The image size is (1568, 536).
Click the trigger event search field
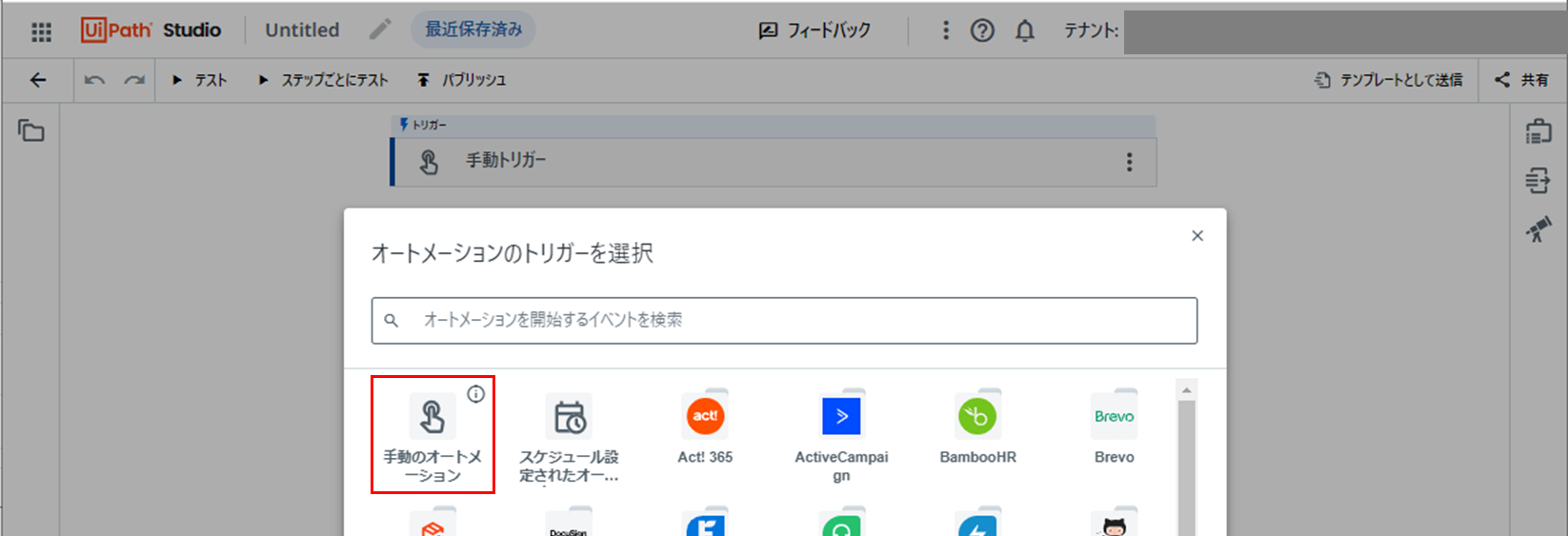[784, 321]
